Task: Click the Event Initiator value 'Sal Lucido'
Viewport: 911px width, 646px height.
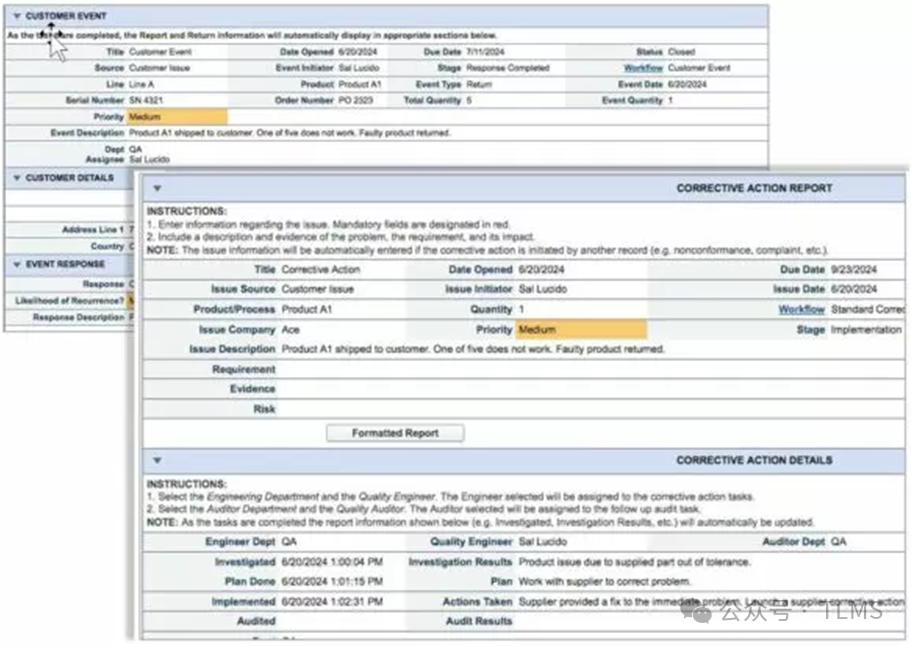Action: click(x=358, y=68)
